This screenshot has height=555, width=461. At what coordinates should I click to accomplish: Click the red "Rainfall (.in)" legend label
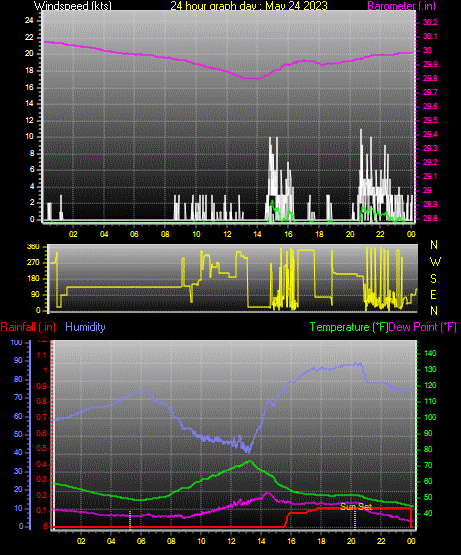click(28, 327)
